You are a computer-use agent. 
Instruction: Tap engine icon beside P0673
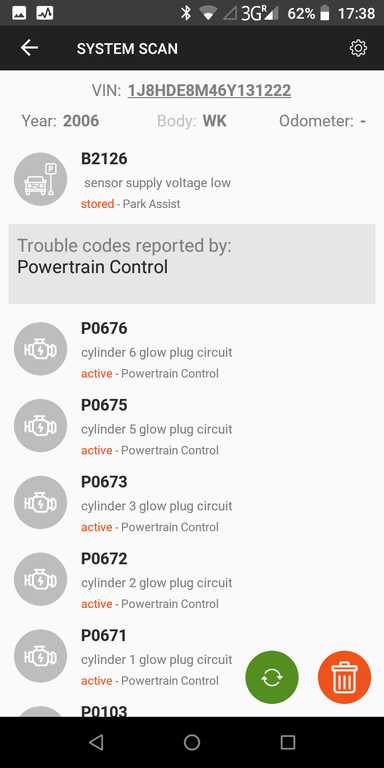pos(40,503)
